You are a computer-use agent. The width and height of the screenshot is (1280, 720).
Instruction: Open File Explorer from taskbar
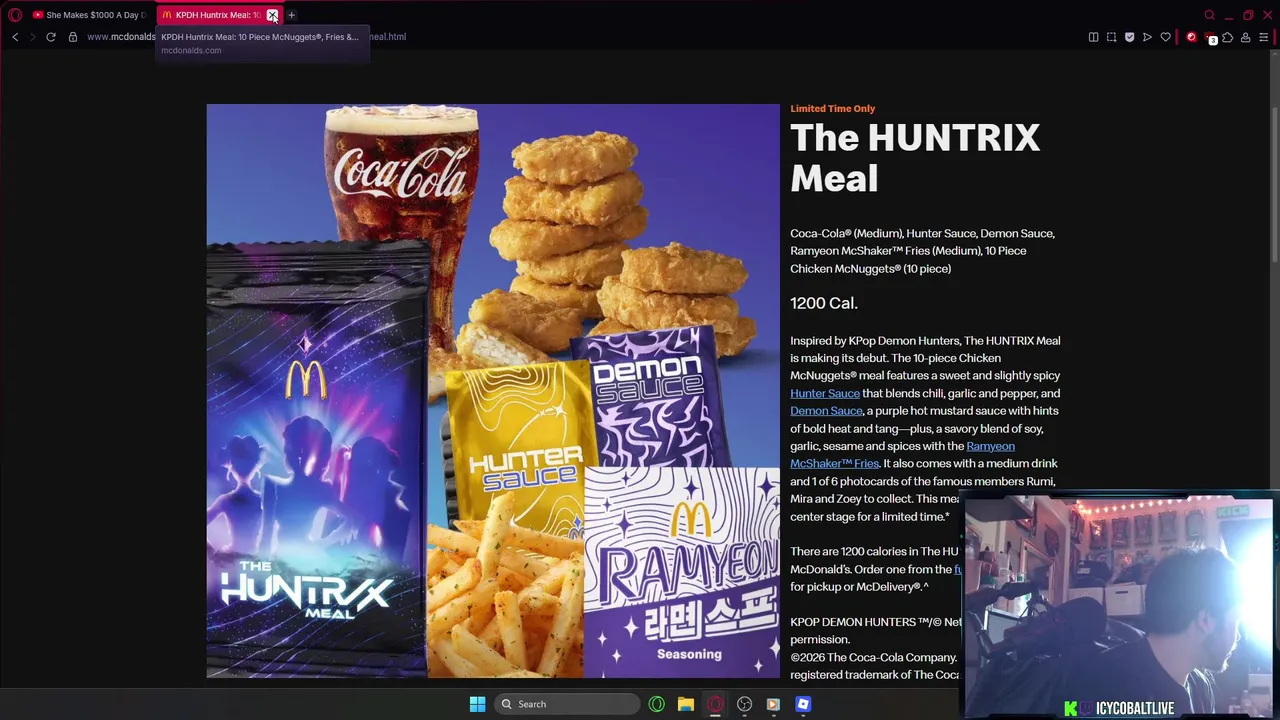tap(685, 704)
